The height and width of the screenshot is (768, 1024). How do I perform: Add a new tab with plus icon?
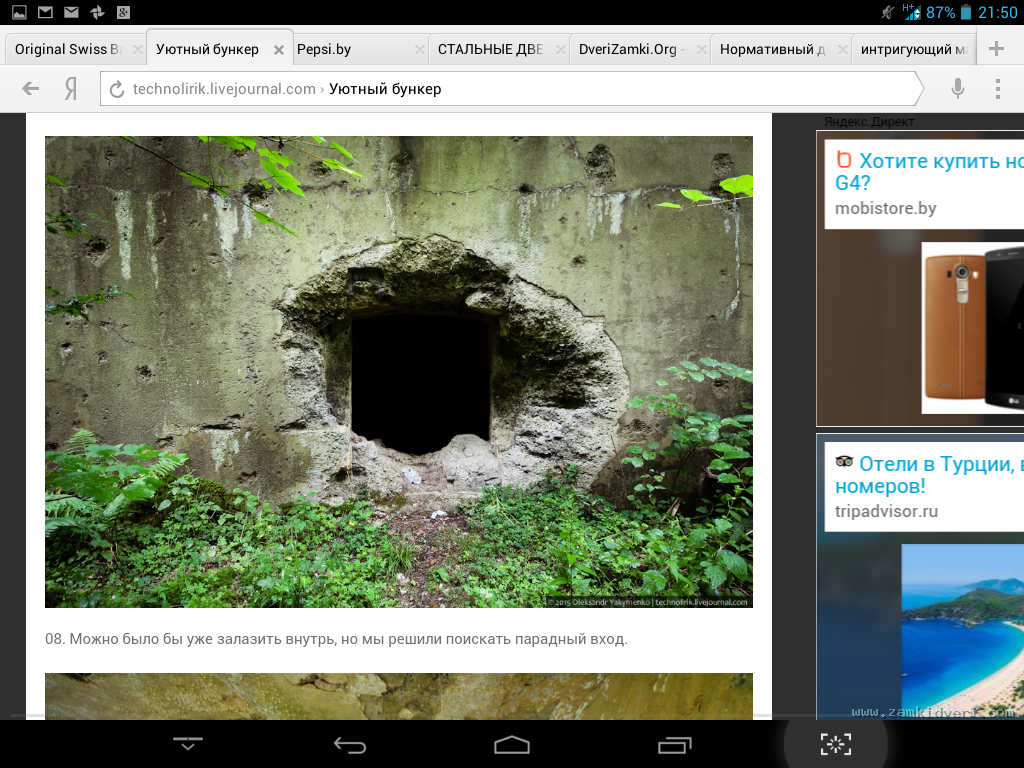[996, 48]
